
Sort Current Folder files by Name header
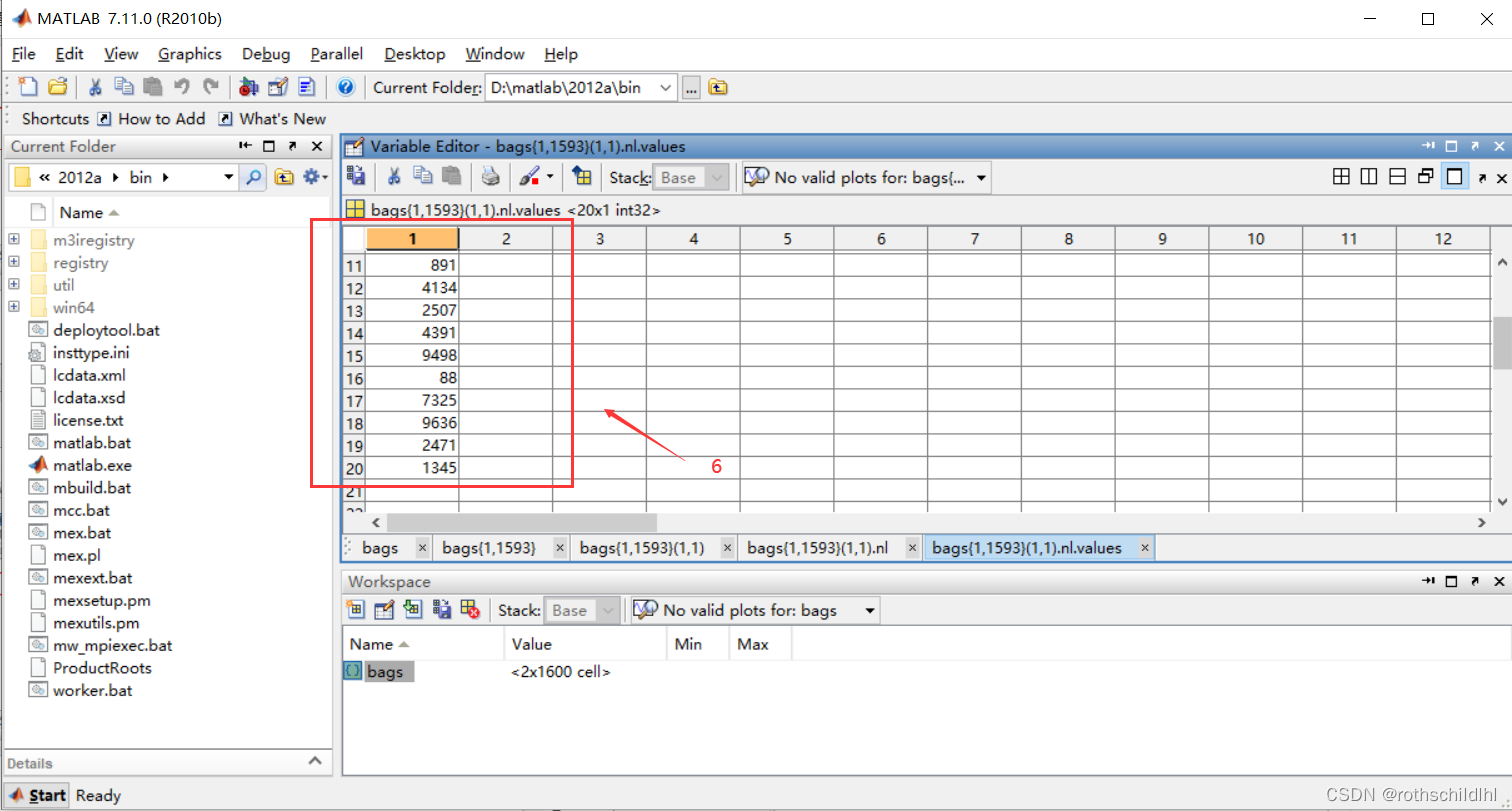pyautogui.click(x=81, y=213)
